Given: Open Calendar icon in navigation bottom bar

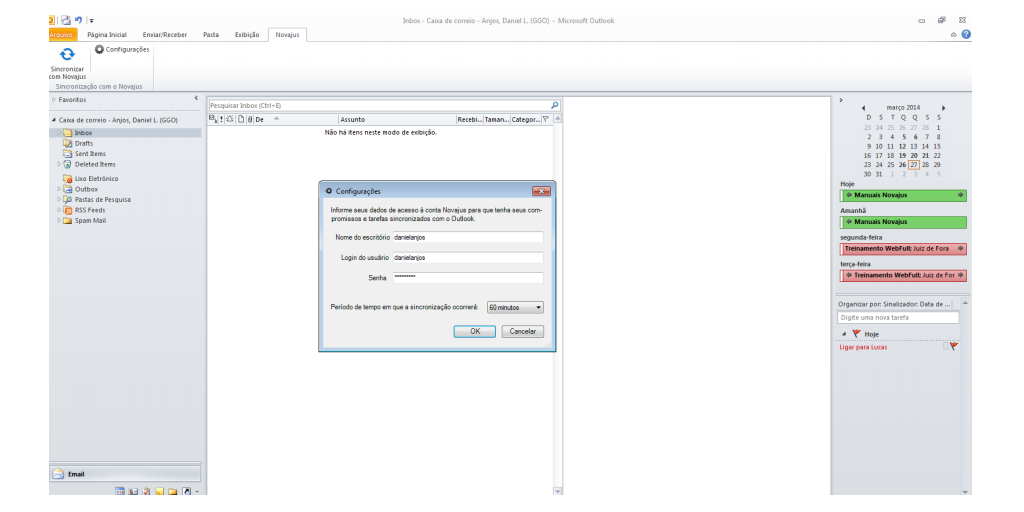Looking at the screenshot, I should pos(120,491).
